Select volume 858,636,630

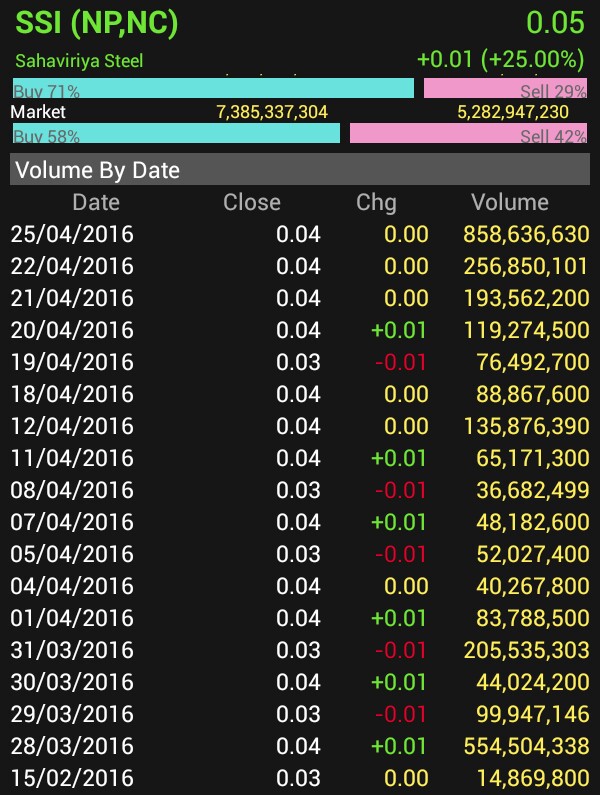(526, 234)
